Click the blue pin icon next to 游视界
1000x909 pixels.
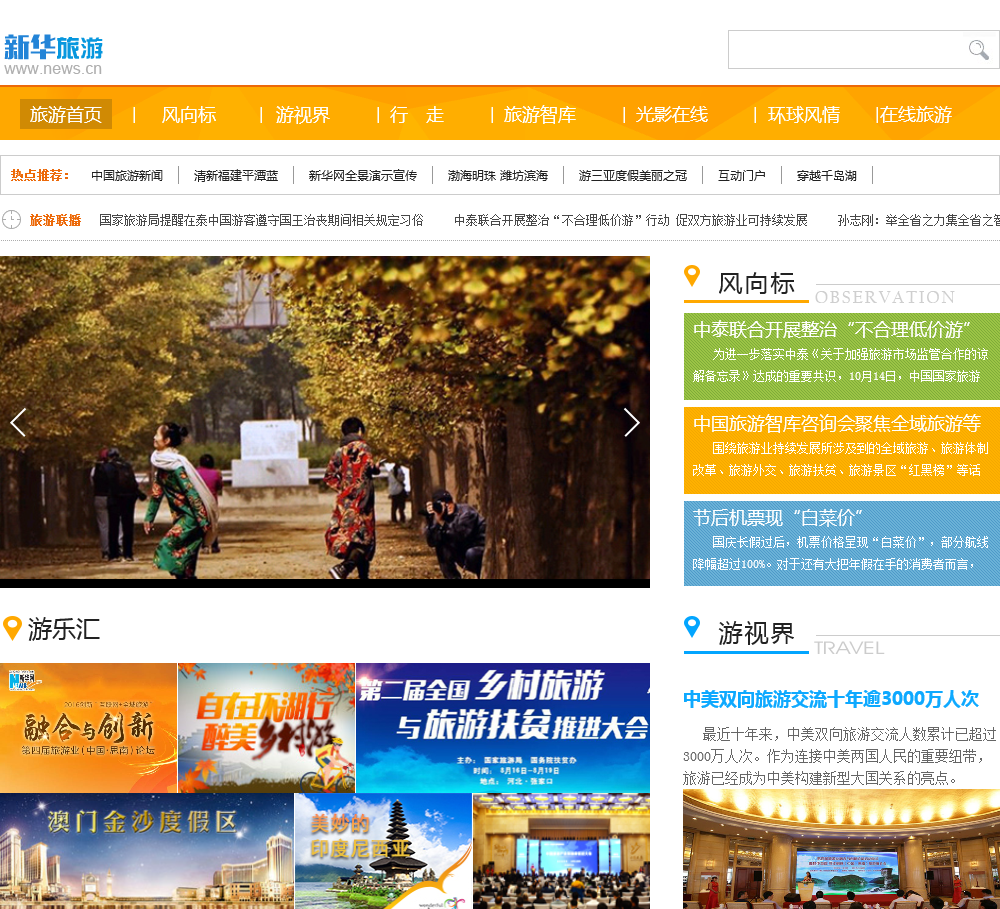click(692, 626)
